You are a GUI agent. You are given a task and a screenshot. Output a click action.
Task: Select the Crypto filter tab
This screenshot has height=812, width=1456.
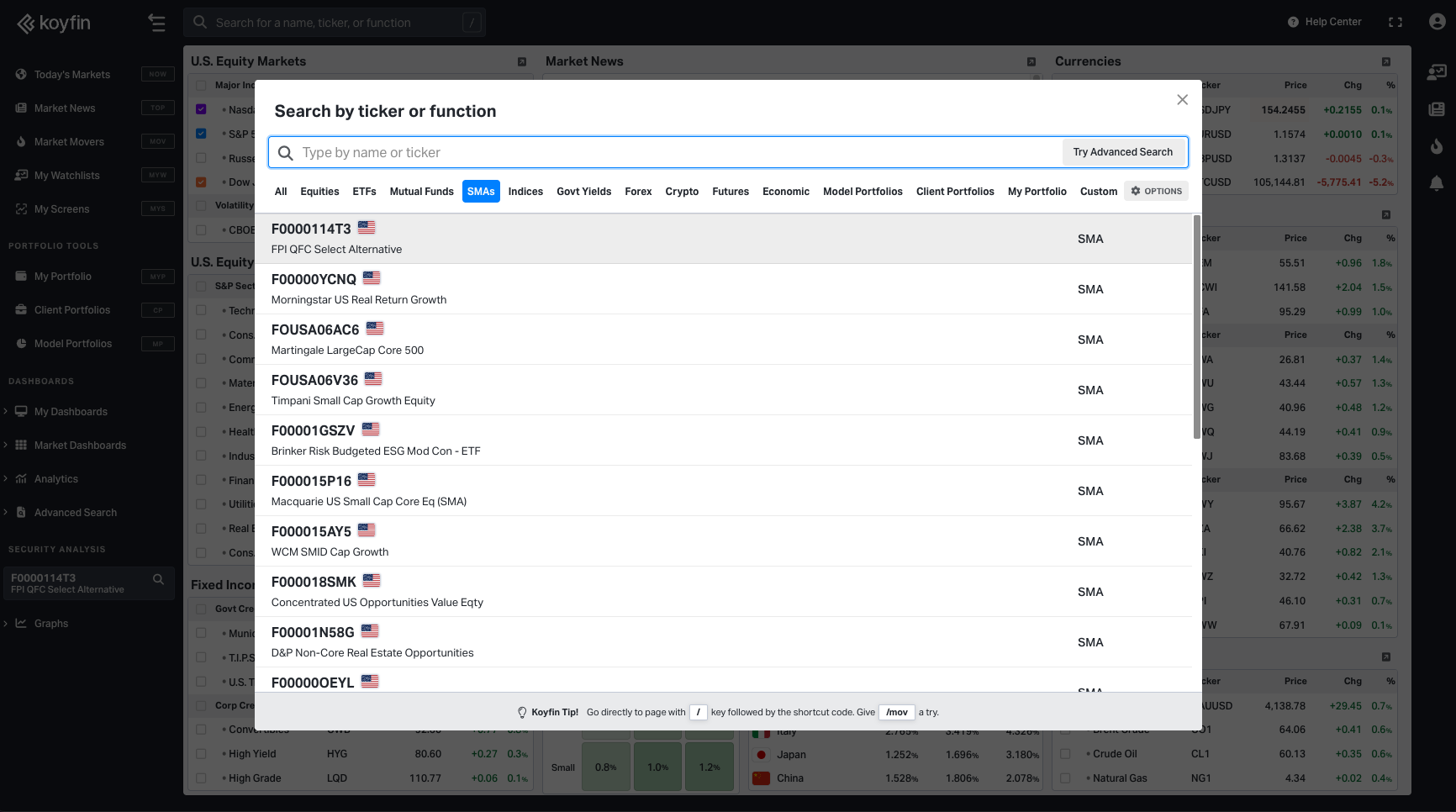[x=682, y=192]
